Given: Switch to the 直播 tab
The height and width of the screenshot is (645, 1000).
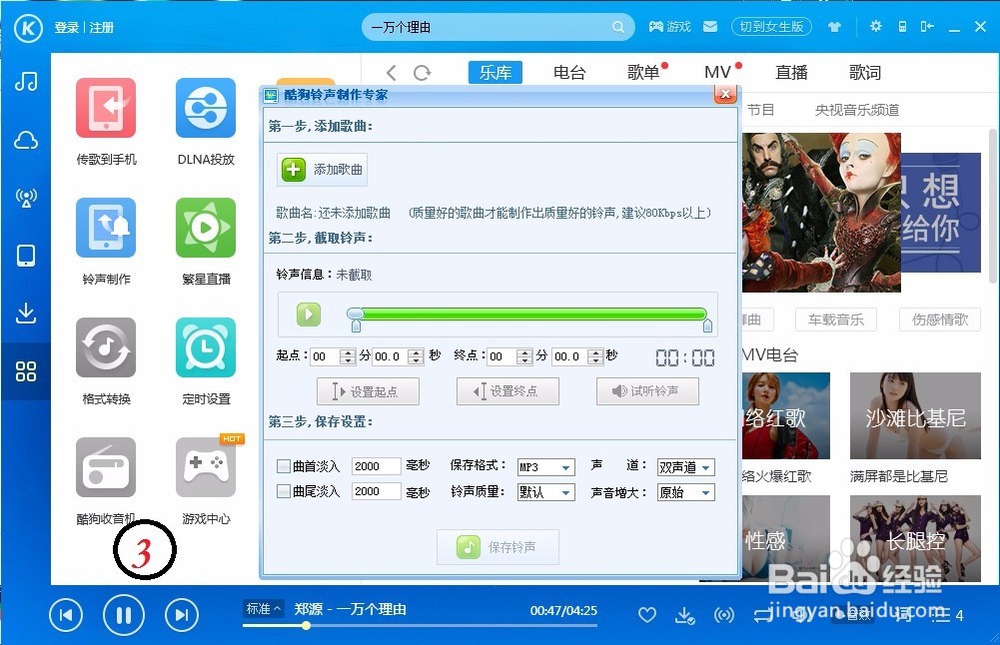Looking at the screenshot, I should (x=791, y=73).
